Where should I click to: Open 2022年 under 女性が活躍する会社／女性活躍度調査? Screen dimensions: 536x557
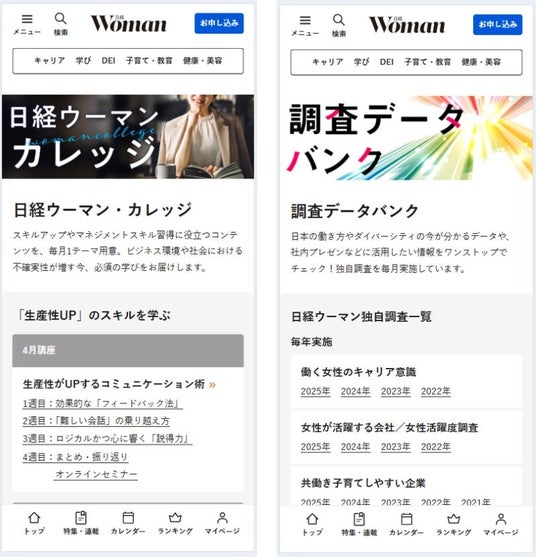click(436, 447)
